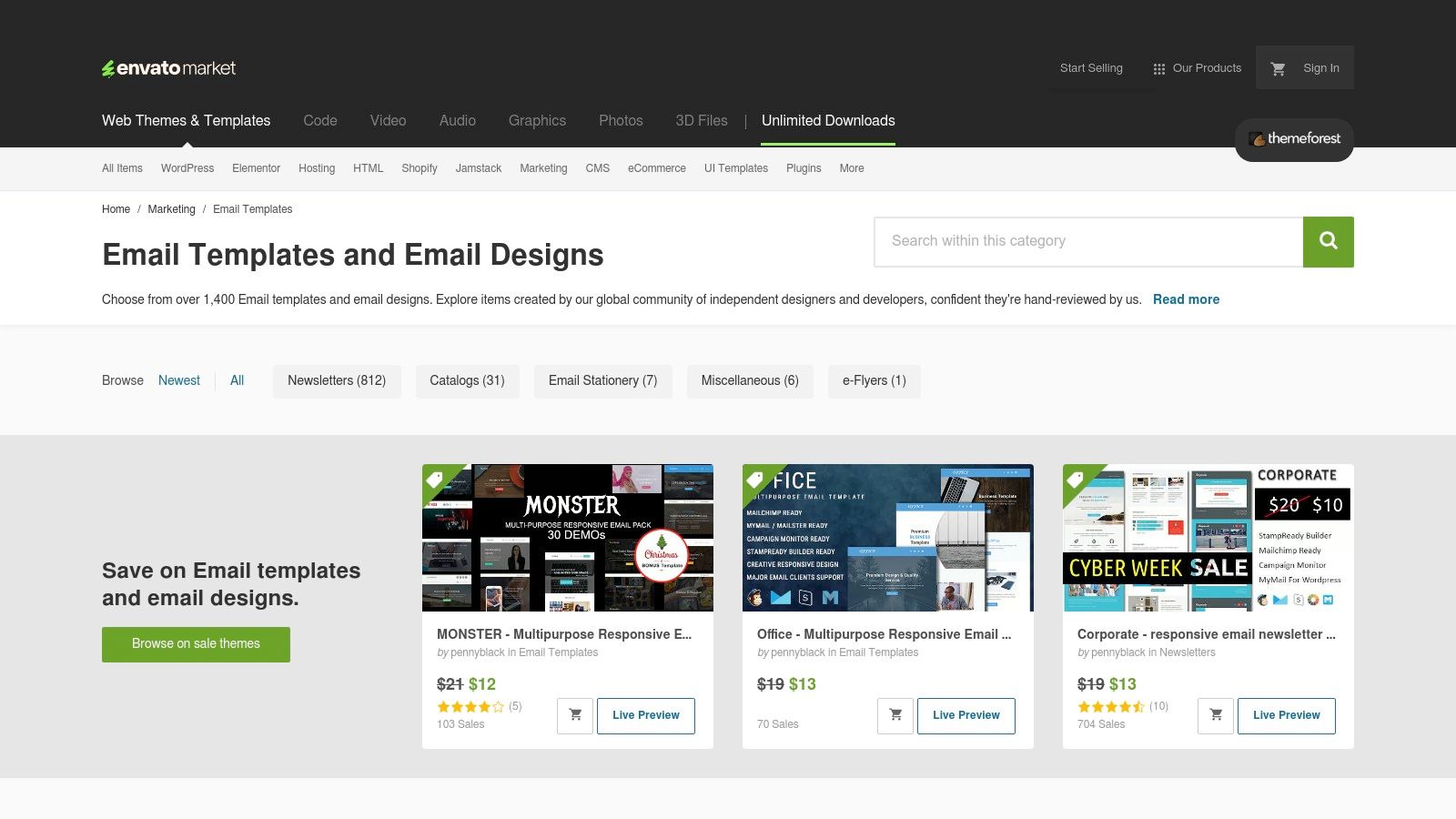Screen dimensions: 1456x819
Task: Open Office - Multipurpose Responsive Email title
Action: pyautogui.click(x=884, y=634)
